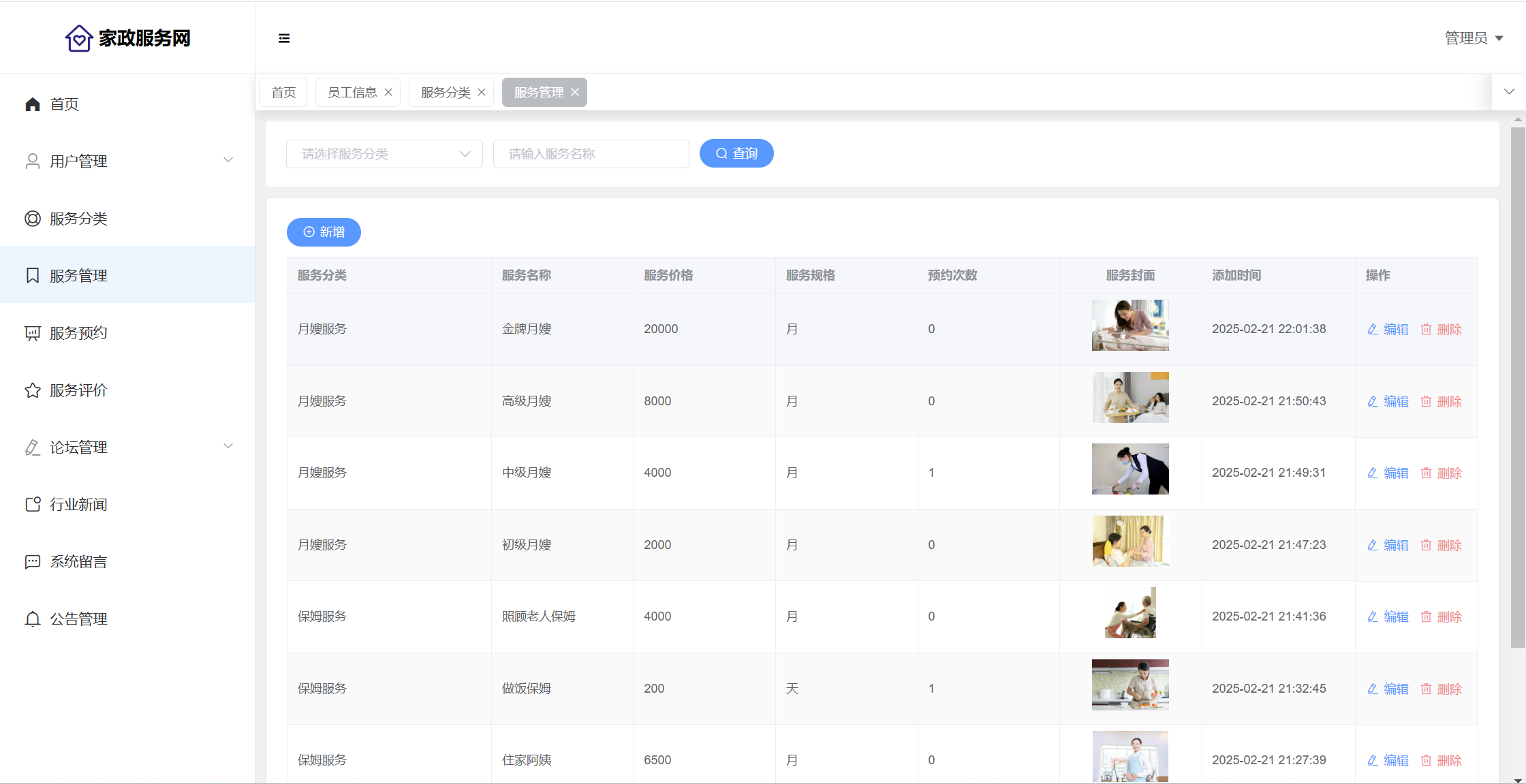
Task: Click the 新增 add button
Action: click(x=324, y=232)
